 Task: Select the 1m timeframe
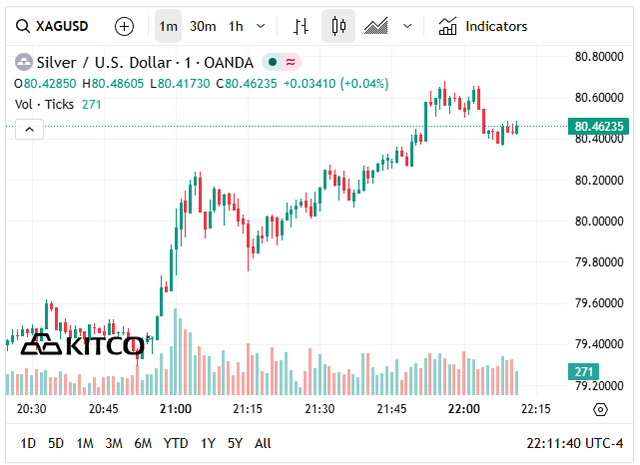[168, 26]
